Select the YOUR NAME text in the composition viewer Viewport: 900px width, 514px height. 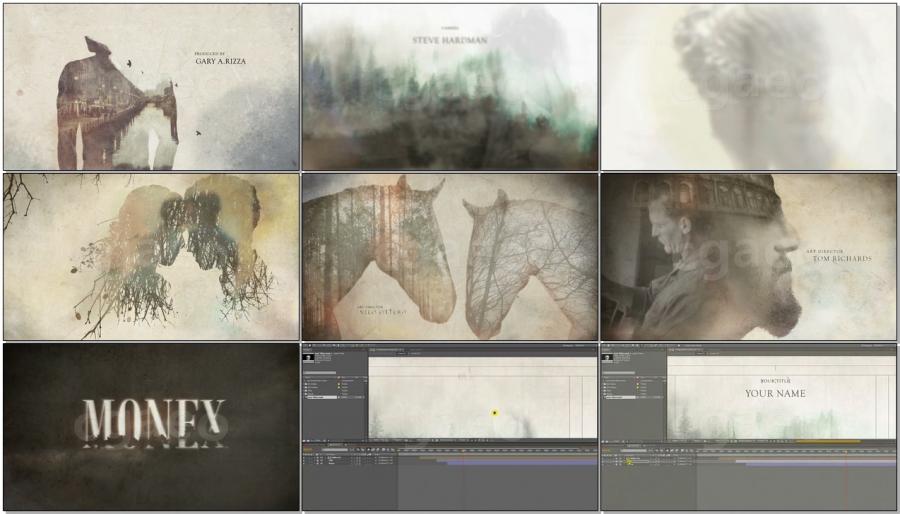coord(775,393)
